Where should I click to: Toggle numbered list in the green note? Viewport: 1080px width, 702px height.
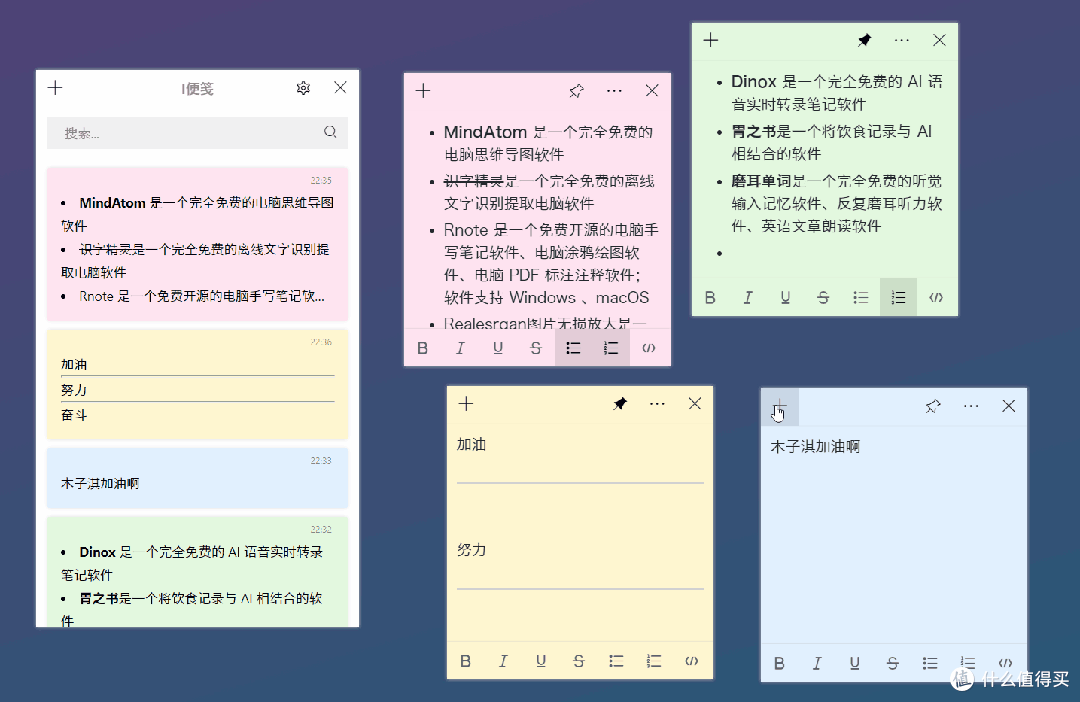[x=898, y=298]
